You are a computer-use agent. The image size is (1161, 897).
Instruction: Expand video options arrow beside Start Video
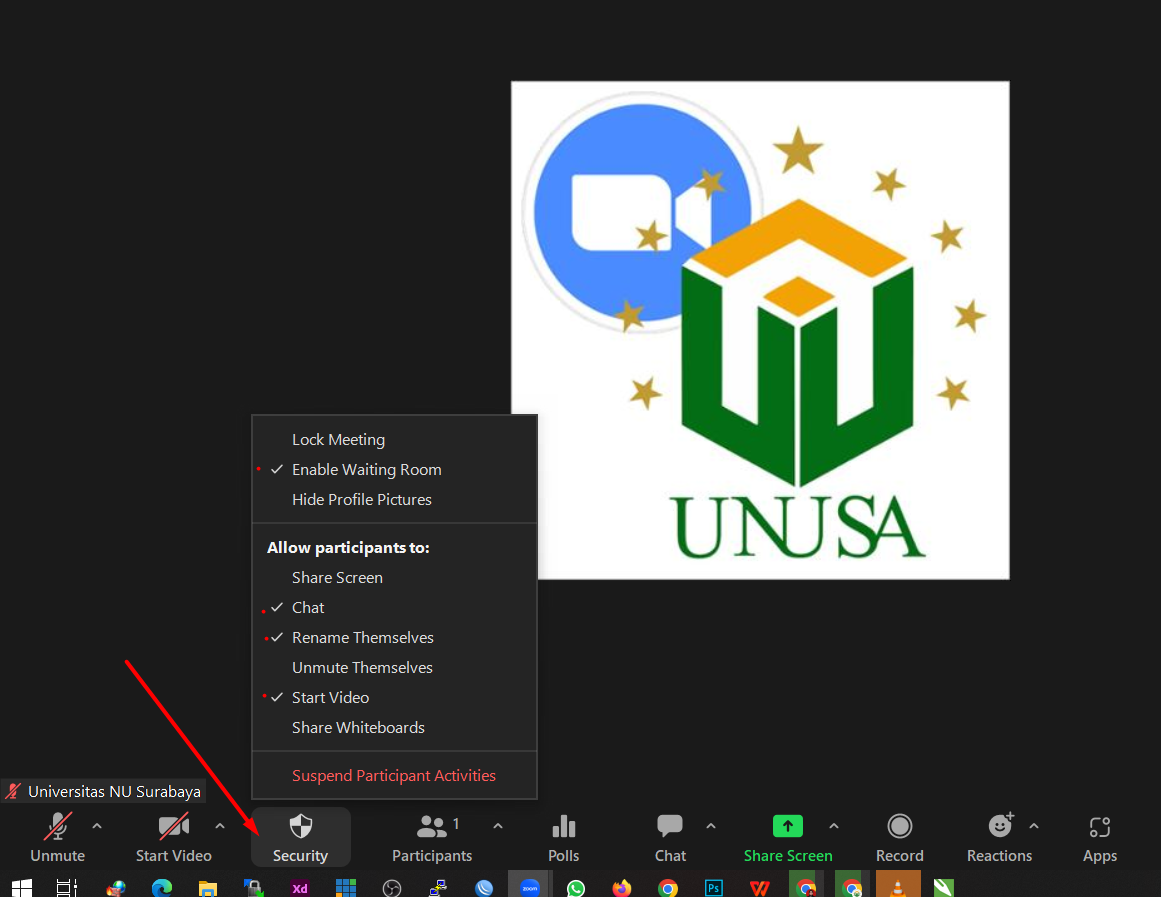[220, 825]
